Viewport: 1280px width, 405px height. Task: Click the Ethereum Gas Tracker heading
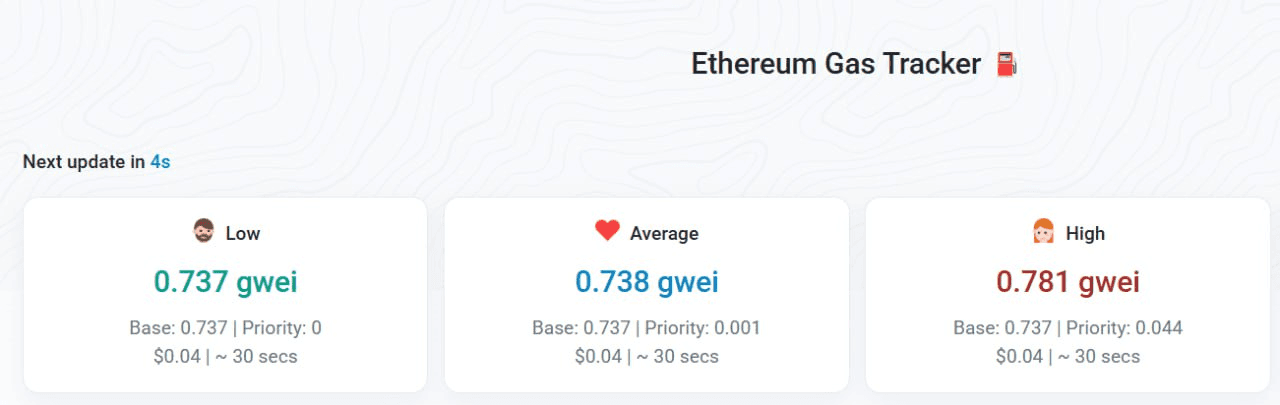835,64
